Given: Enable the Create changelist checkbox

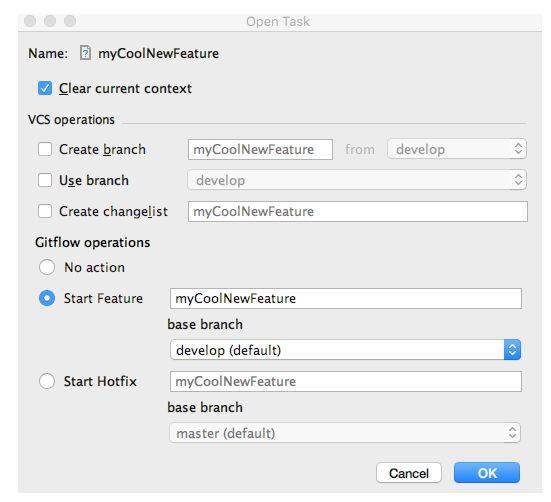Looking at the screenshot, I should (45, 211).
